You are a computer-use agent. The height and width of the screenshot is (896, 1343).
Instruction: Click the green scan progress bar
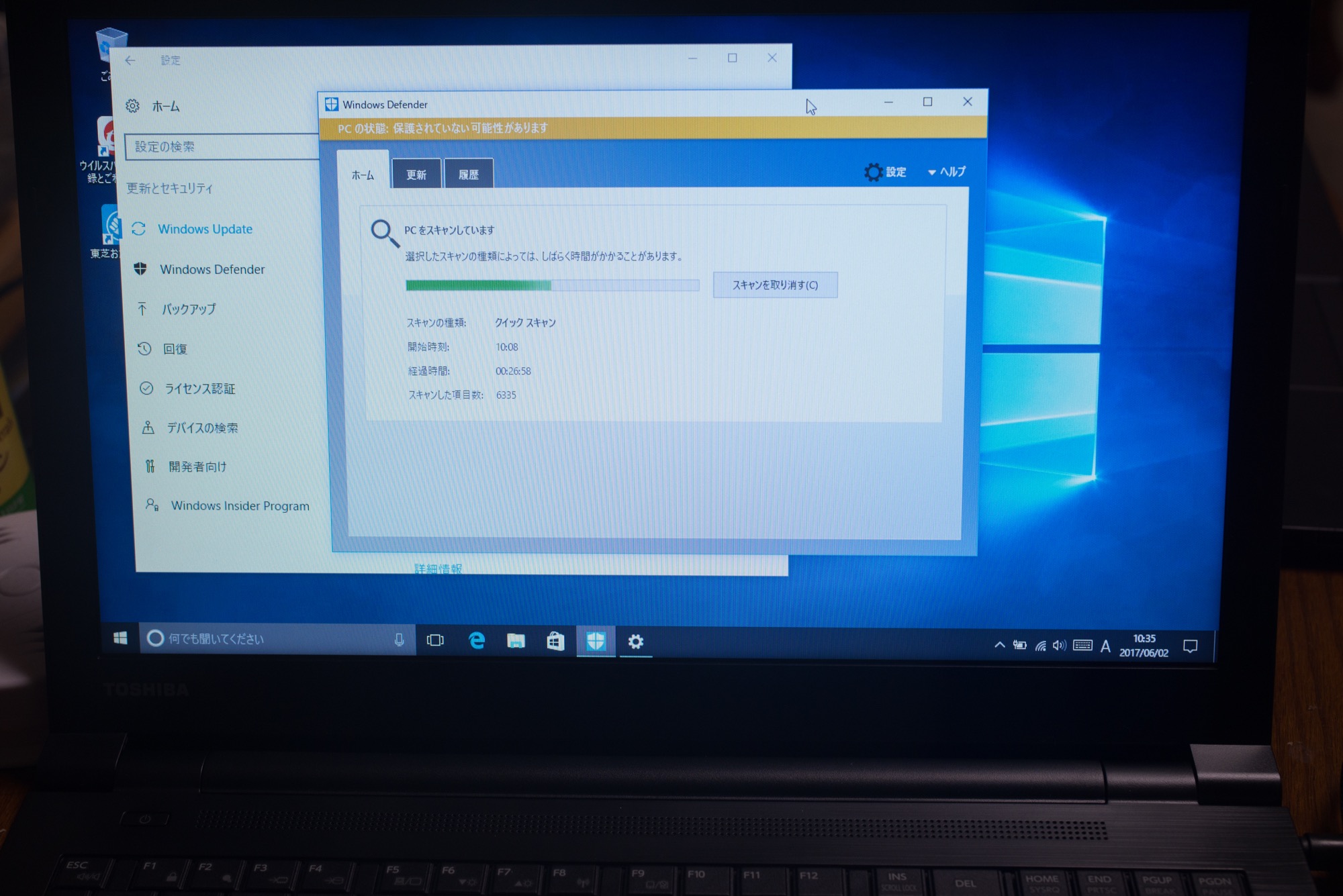pyautogui.click(x=552, y=285)
